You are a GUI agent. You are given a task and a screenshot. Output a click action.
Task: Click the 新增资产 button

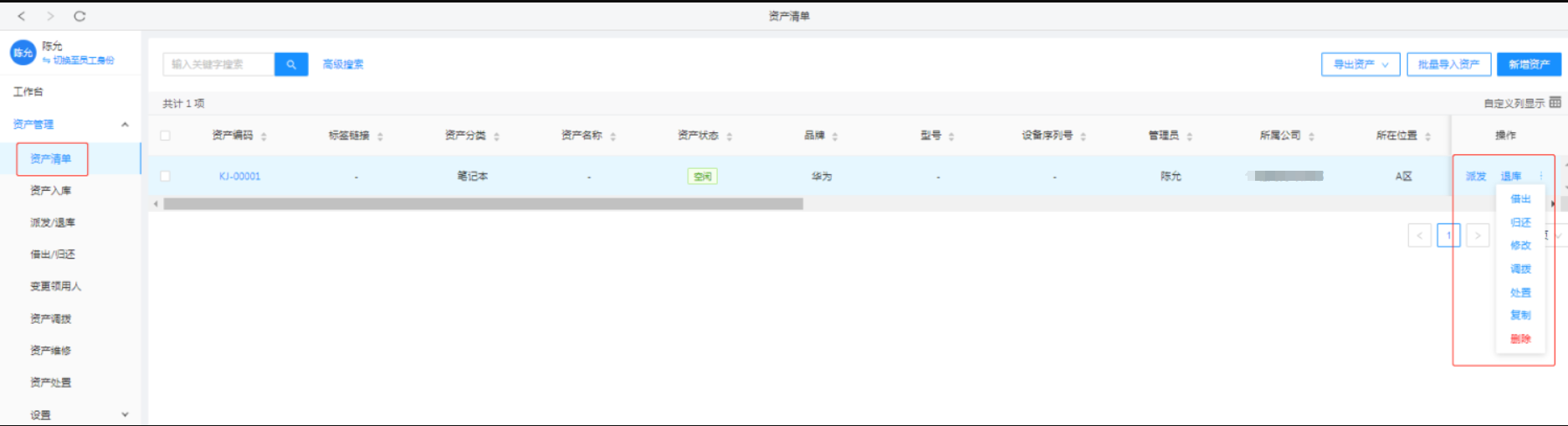tap(1529, 64)
